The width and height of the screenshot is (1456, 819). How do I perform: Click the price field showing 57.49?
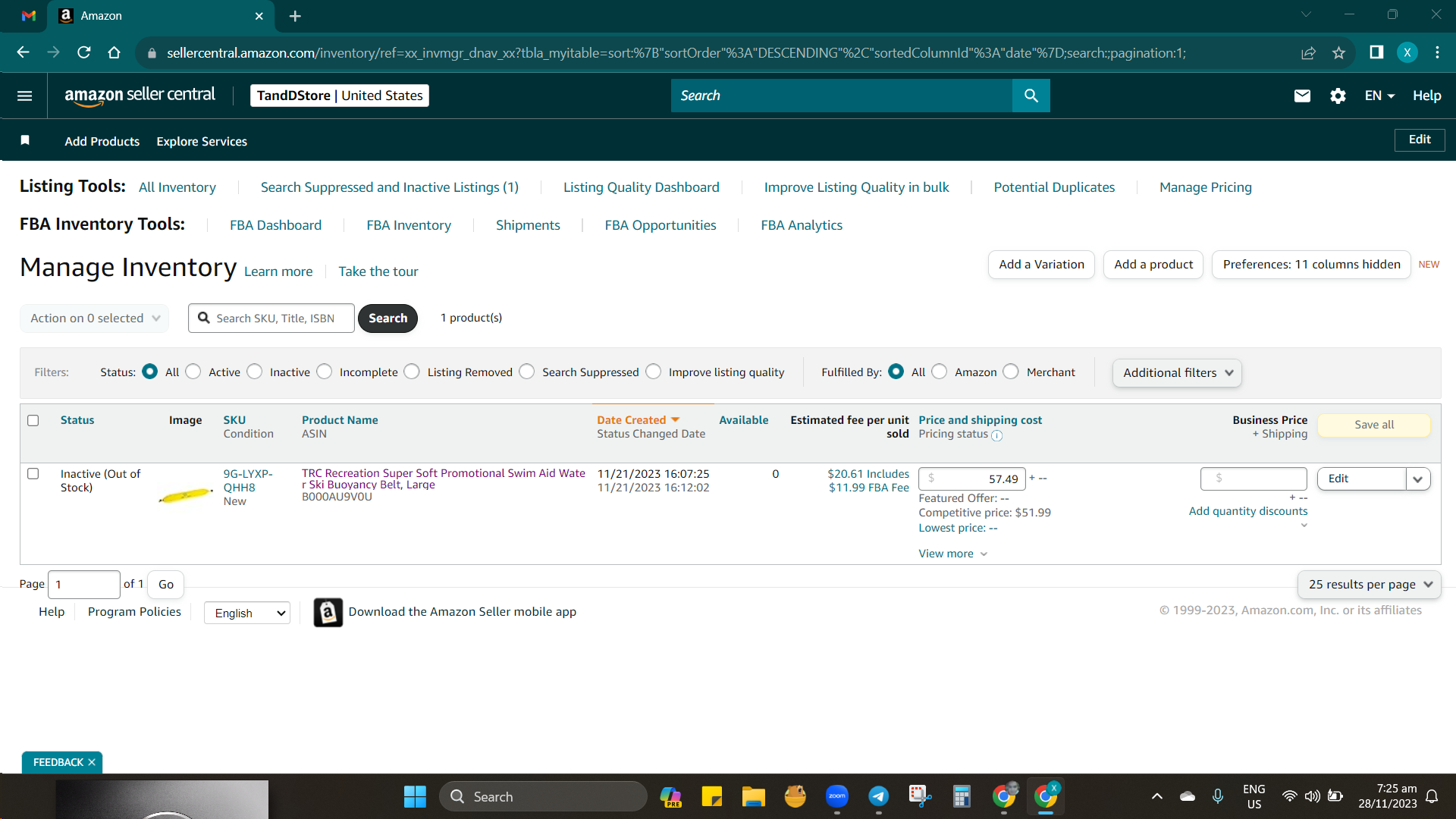pyautogui.click(x=972, y=479)
